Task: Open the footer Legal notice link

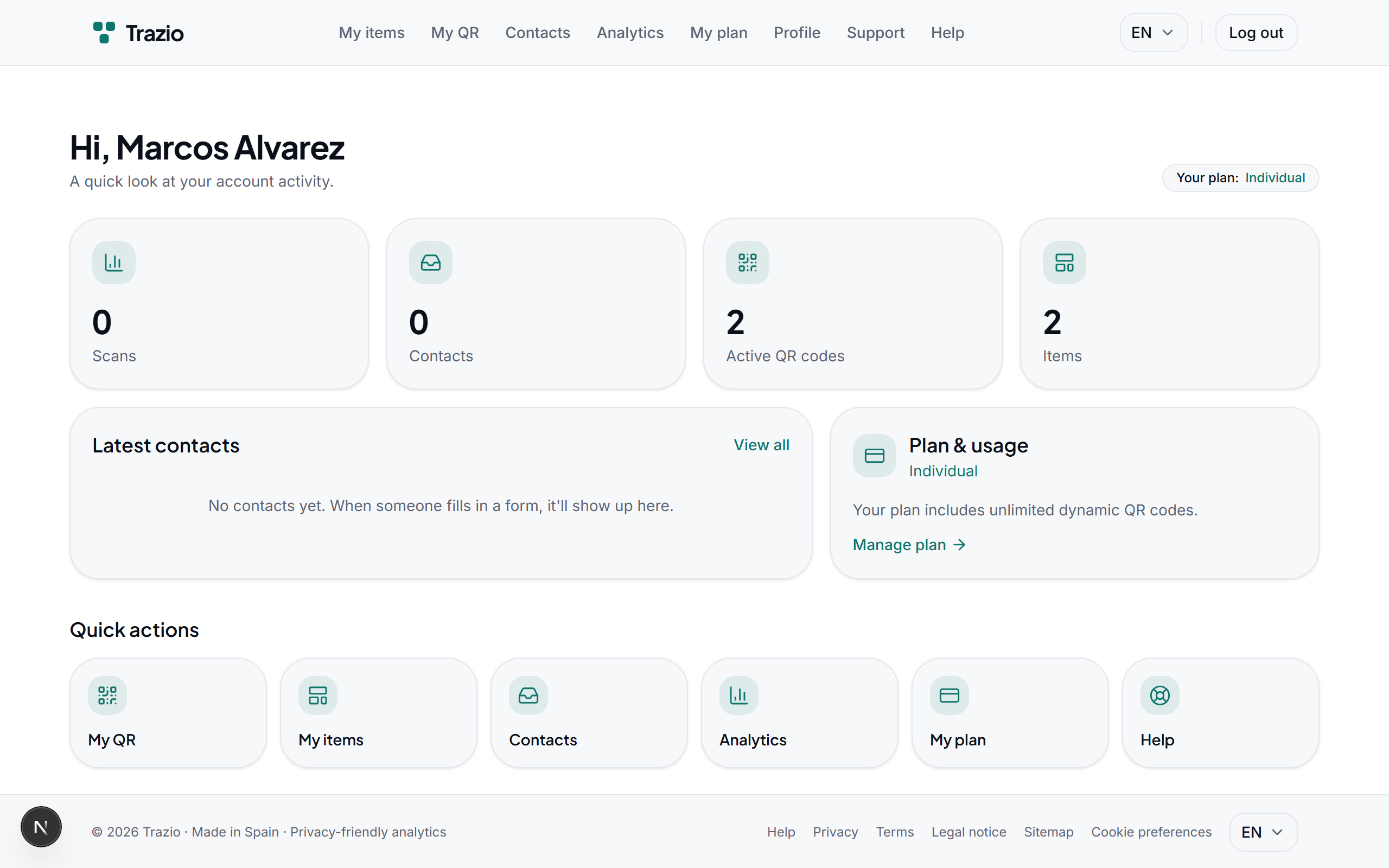Action: point(969,832)
